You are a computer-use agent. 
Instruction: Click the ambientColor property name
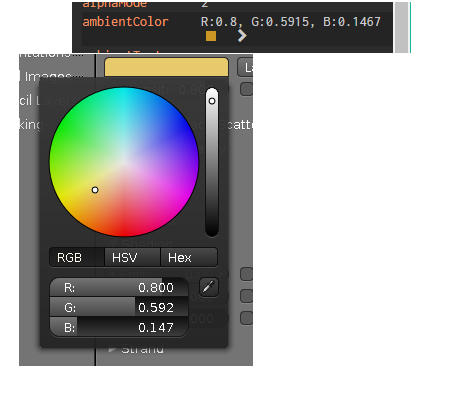tap(125, 22)
